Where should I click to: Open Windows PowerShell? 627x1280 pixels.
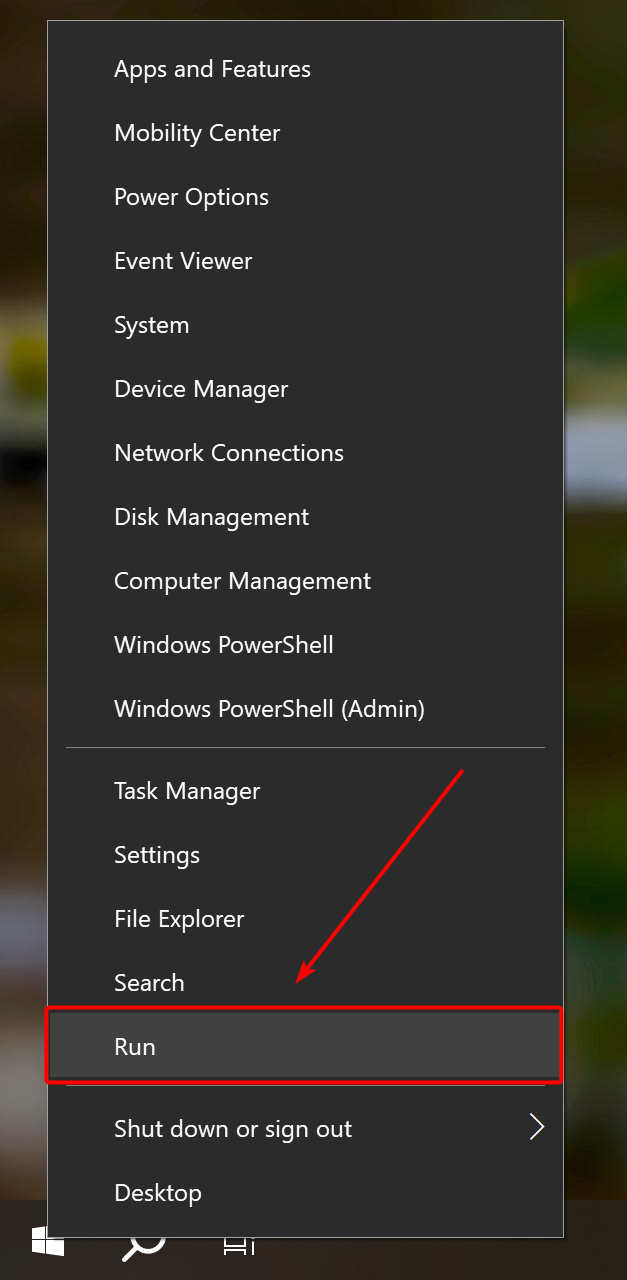tap(224, 646)
